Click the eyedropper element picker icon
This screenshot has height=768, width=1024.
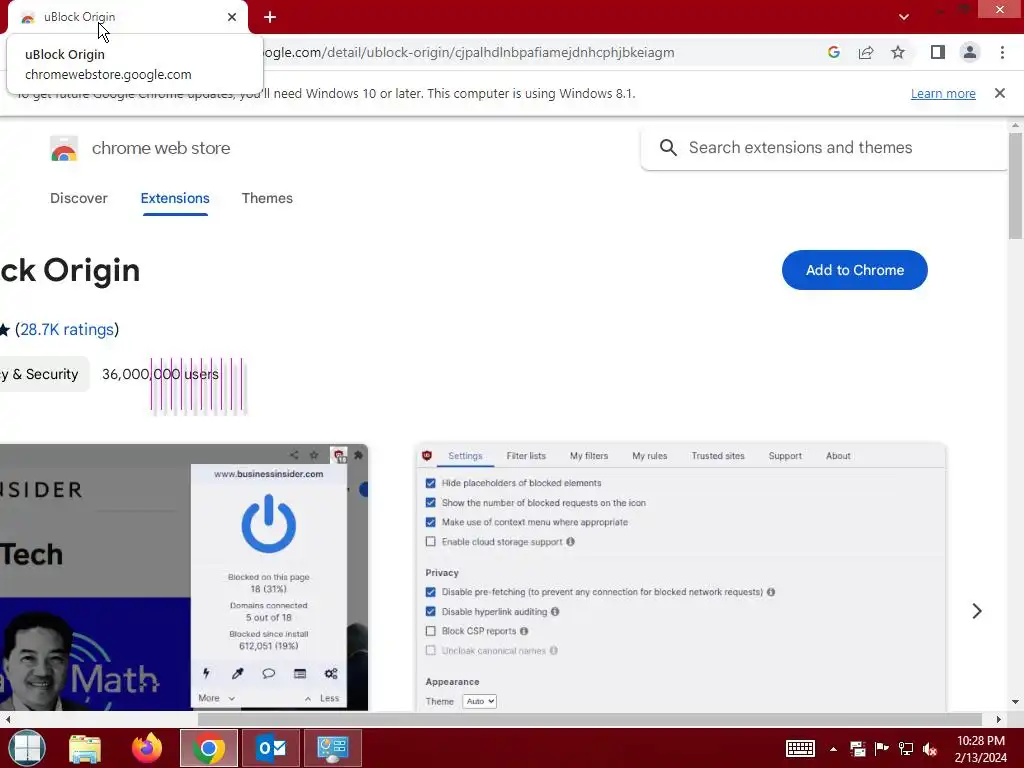(237, 673)
